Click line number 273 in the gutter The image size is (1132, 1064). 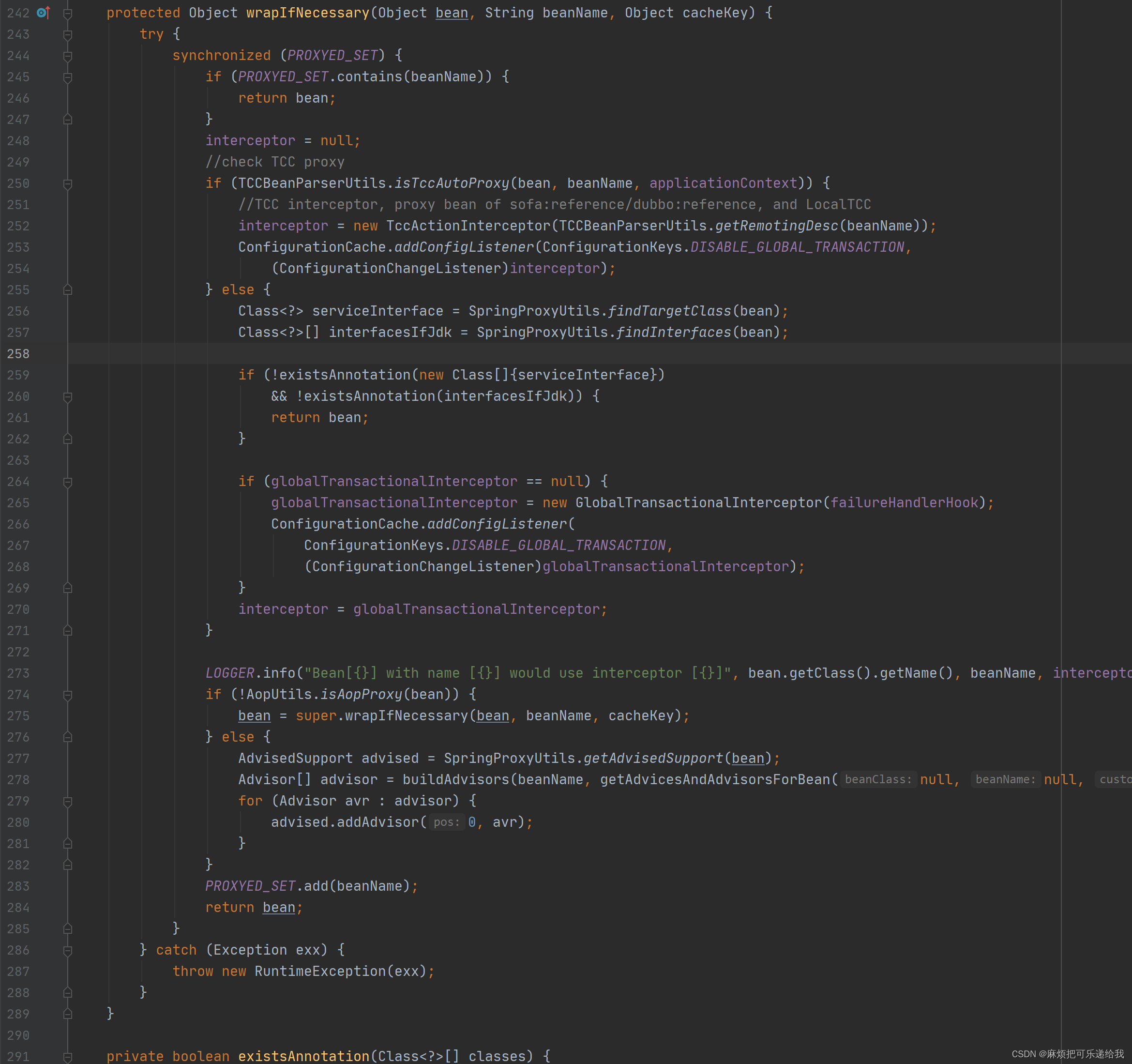[x=18, y=673]
